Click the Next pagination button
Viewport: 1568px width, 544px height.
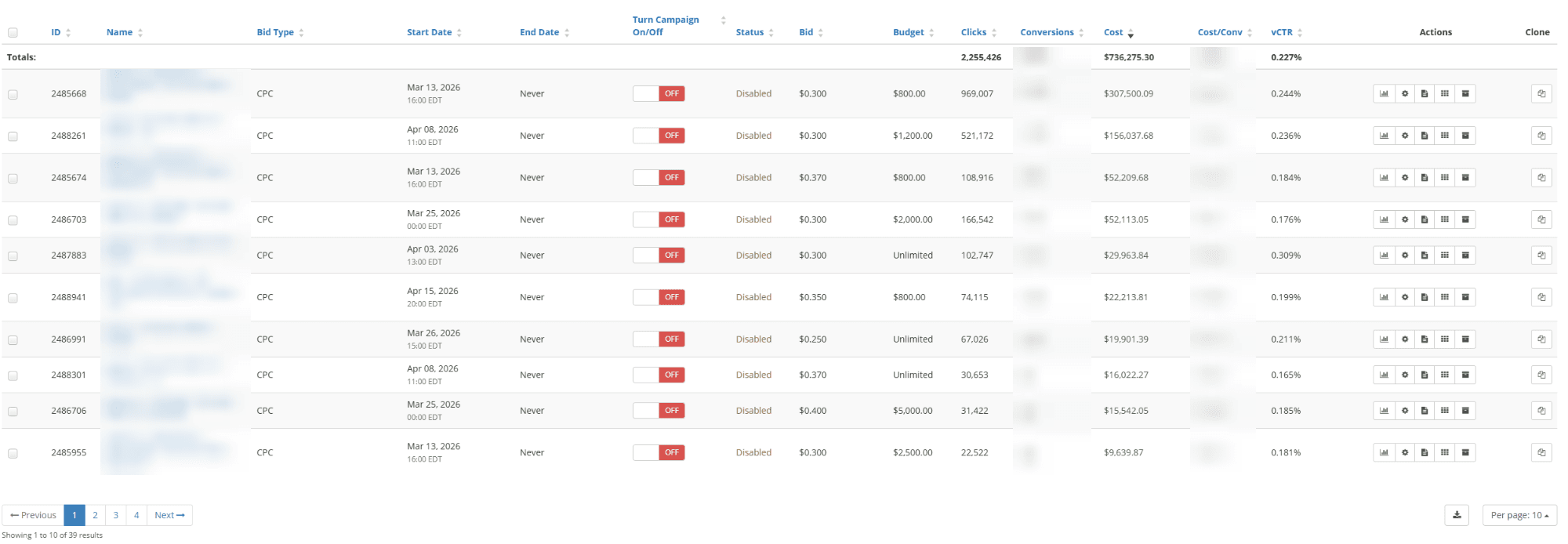pyautogui.click(x=169, y=515)
